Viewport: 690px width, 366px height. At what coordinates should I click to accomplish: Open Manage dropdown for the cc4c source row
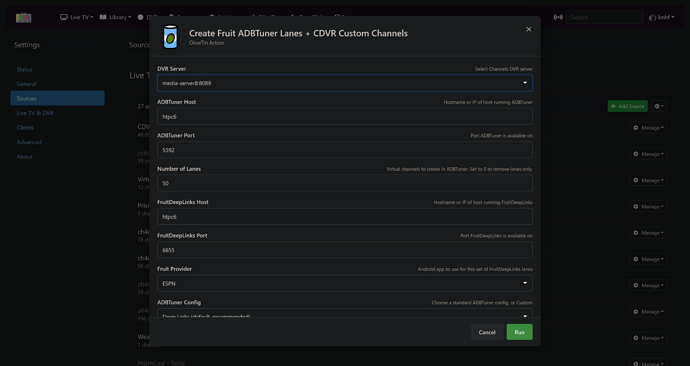(x=648, y=154)
